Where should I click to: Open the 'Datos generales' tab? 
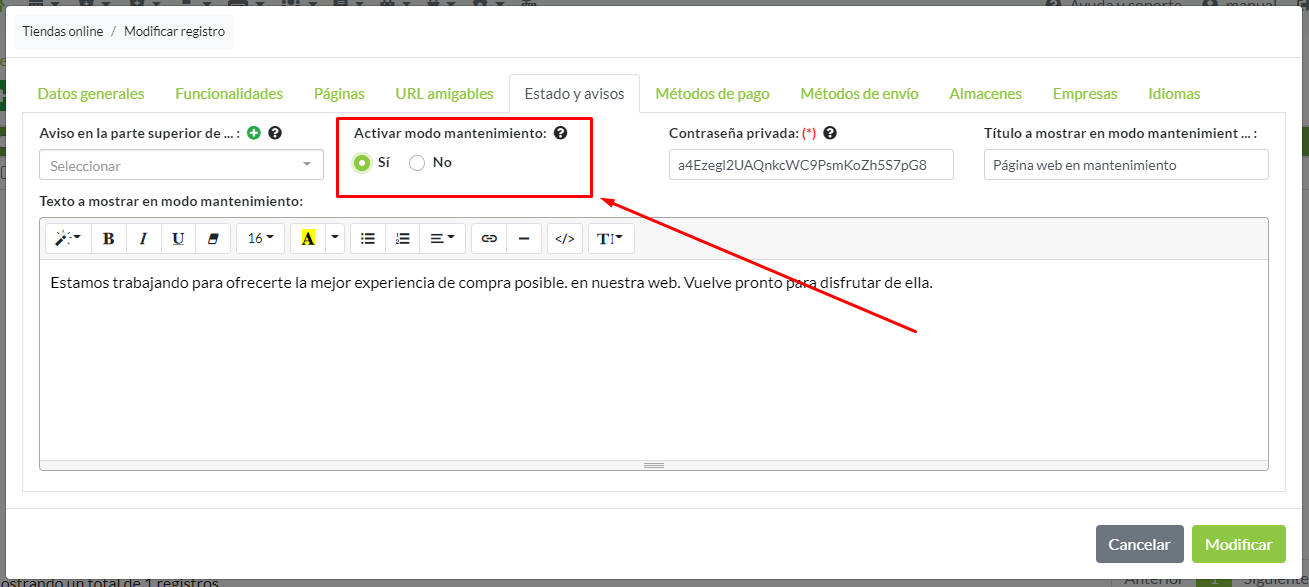[91, 94]
